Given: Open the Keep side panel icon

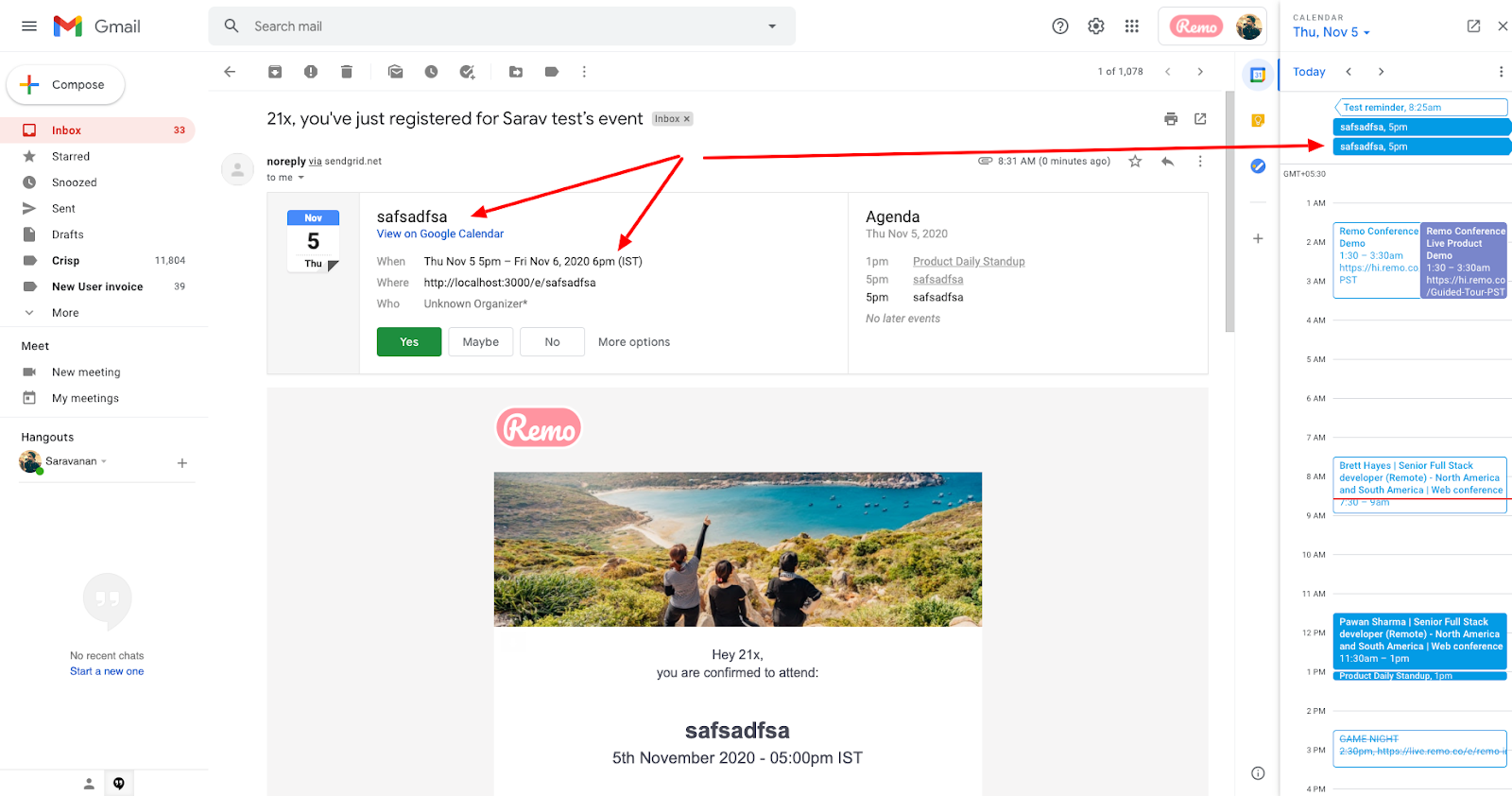Looking at the screenshot, I should point(1258,120).
